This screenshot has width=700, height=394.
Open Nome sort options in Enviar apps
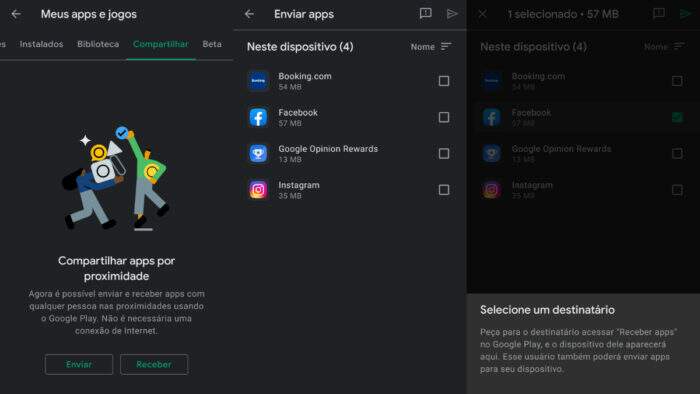pyautogui.click(x=431, y=47)
